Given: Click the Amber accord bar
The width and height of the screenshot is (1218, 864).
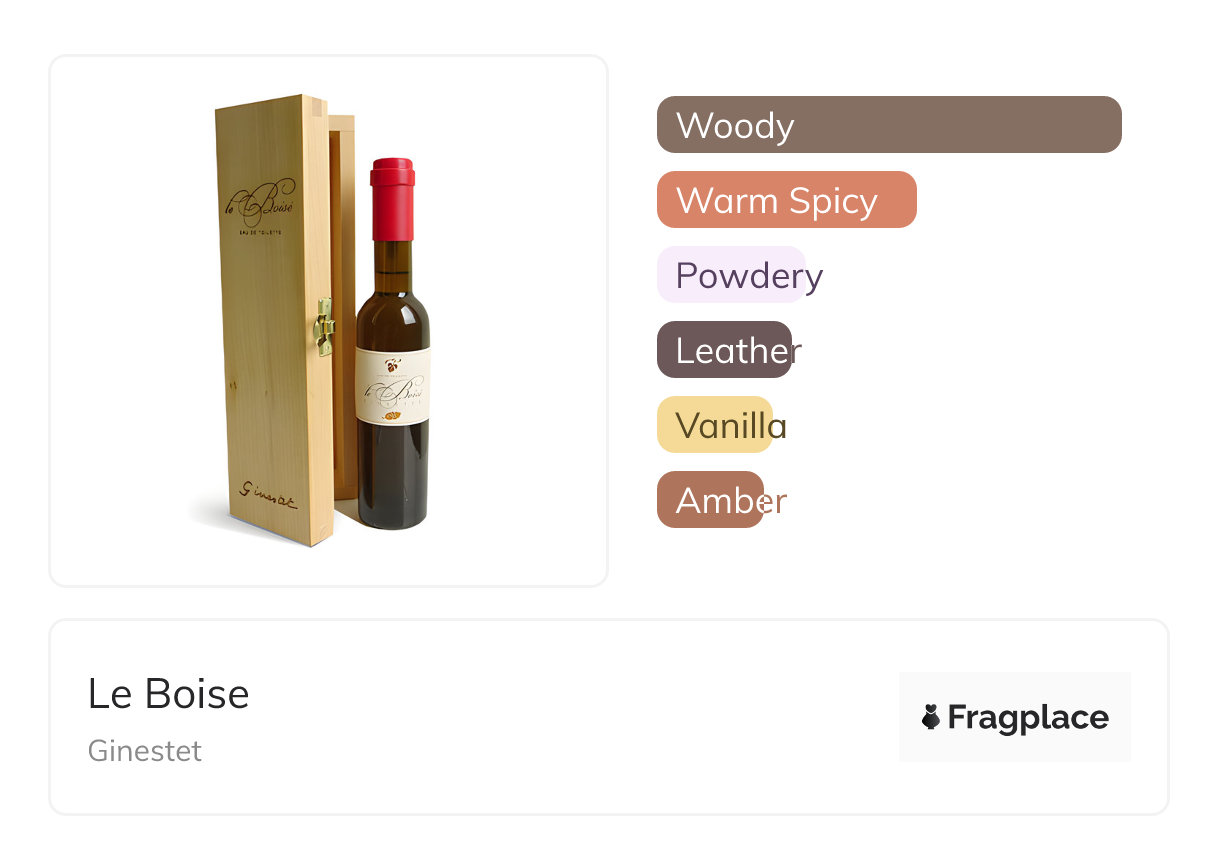Looking at the screenshot, I should (x=710, y=500).
